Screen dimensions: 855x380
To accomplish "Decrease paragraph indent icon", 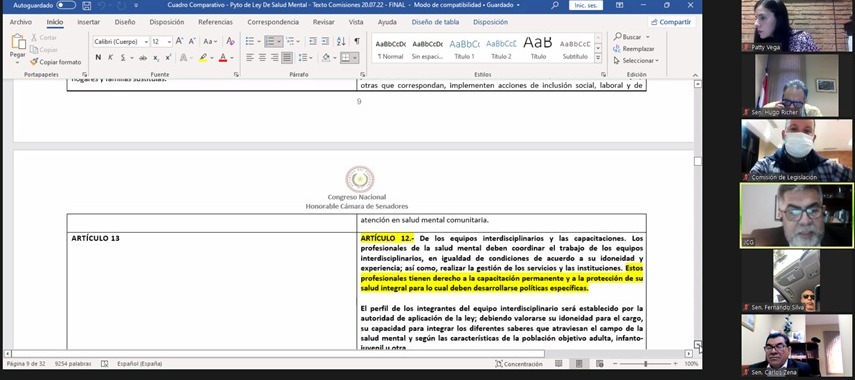I will tap(312, 41).
